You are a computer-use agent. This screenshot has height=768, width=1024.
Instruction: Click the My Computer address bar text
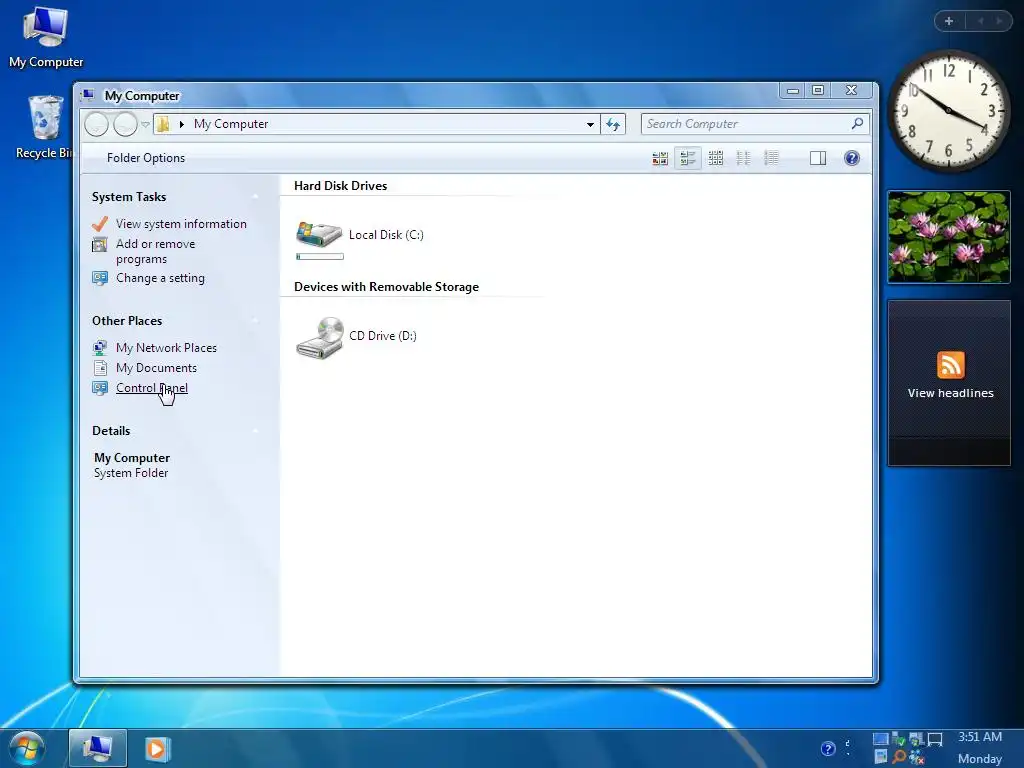coord(231,124)
